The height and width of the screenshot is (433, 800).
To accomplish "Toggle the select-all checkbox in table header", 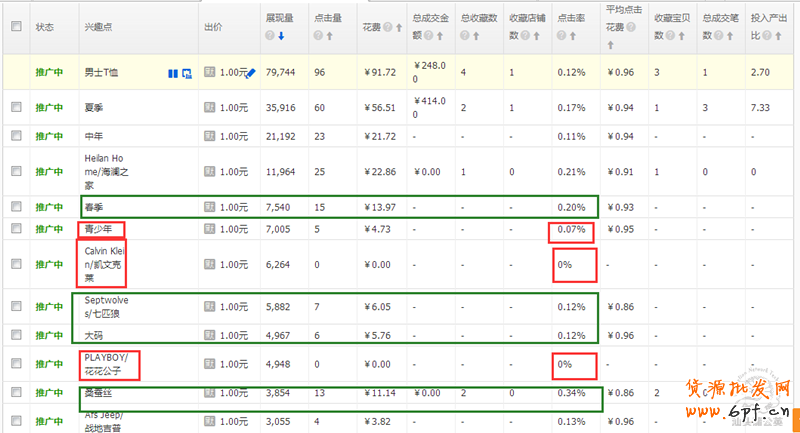I will pos(16,27).
